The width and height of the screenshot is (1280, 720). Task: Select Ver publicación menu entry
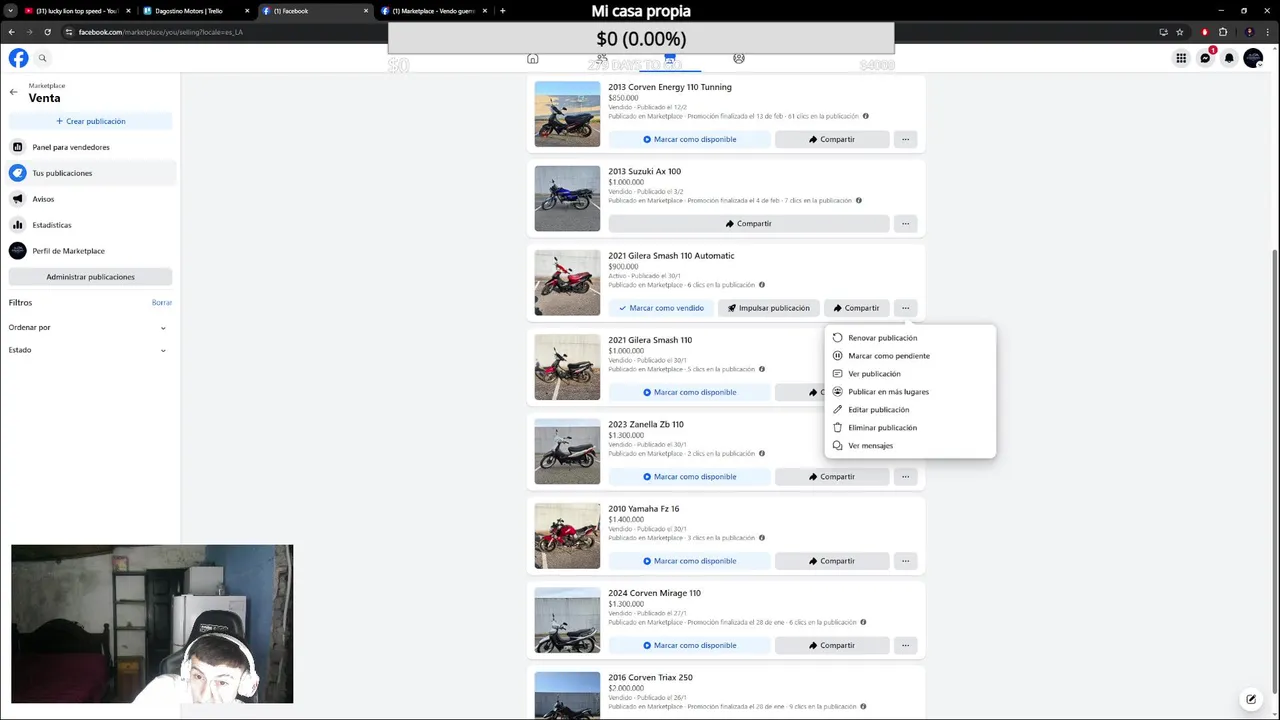910,374
